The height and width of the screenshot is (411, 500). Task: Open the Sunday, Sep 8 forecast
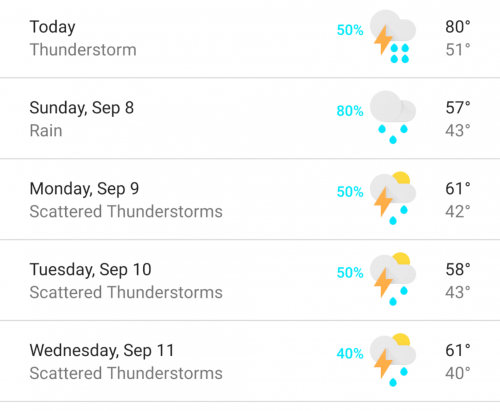250,118
